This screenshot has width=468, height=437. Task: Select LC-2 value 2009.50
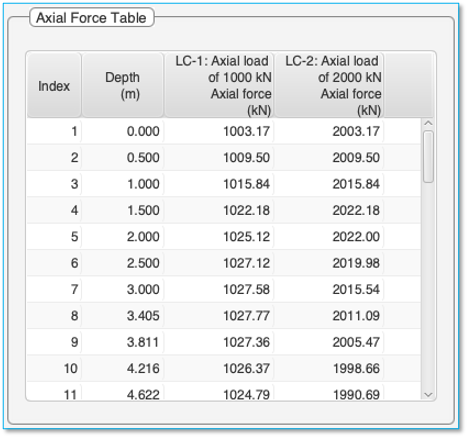point(329,158)
